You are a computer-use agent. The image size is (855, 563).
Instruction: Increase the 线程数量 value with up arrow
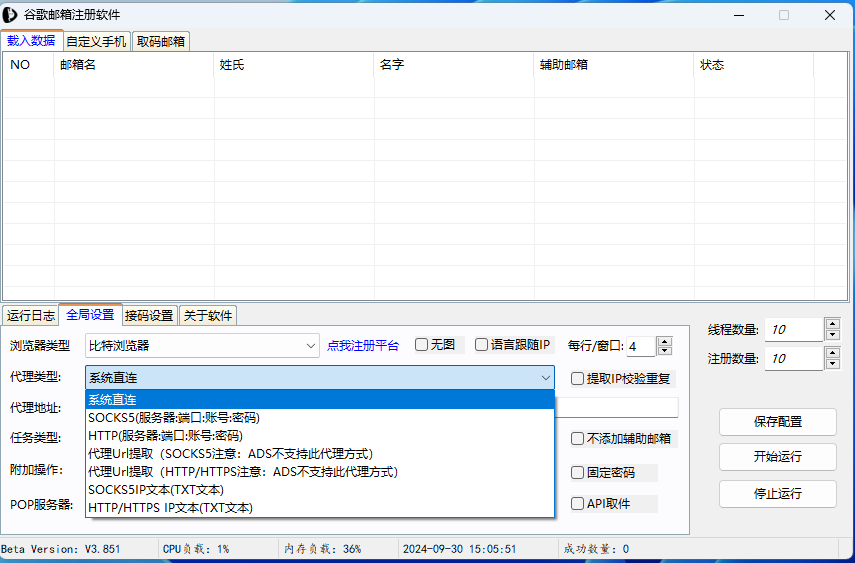pyautogui.click(x=832, y=324)
